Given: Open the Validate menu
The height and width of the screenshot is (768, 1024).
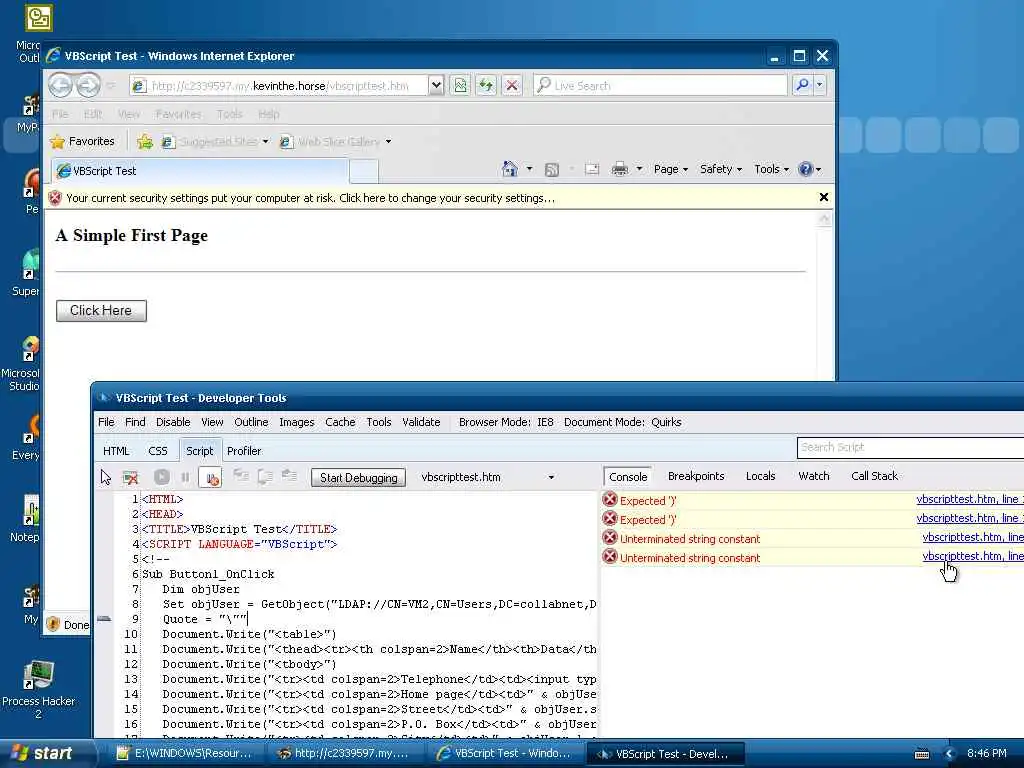Looking at the screenshot, I should [421, 422].
